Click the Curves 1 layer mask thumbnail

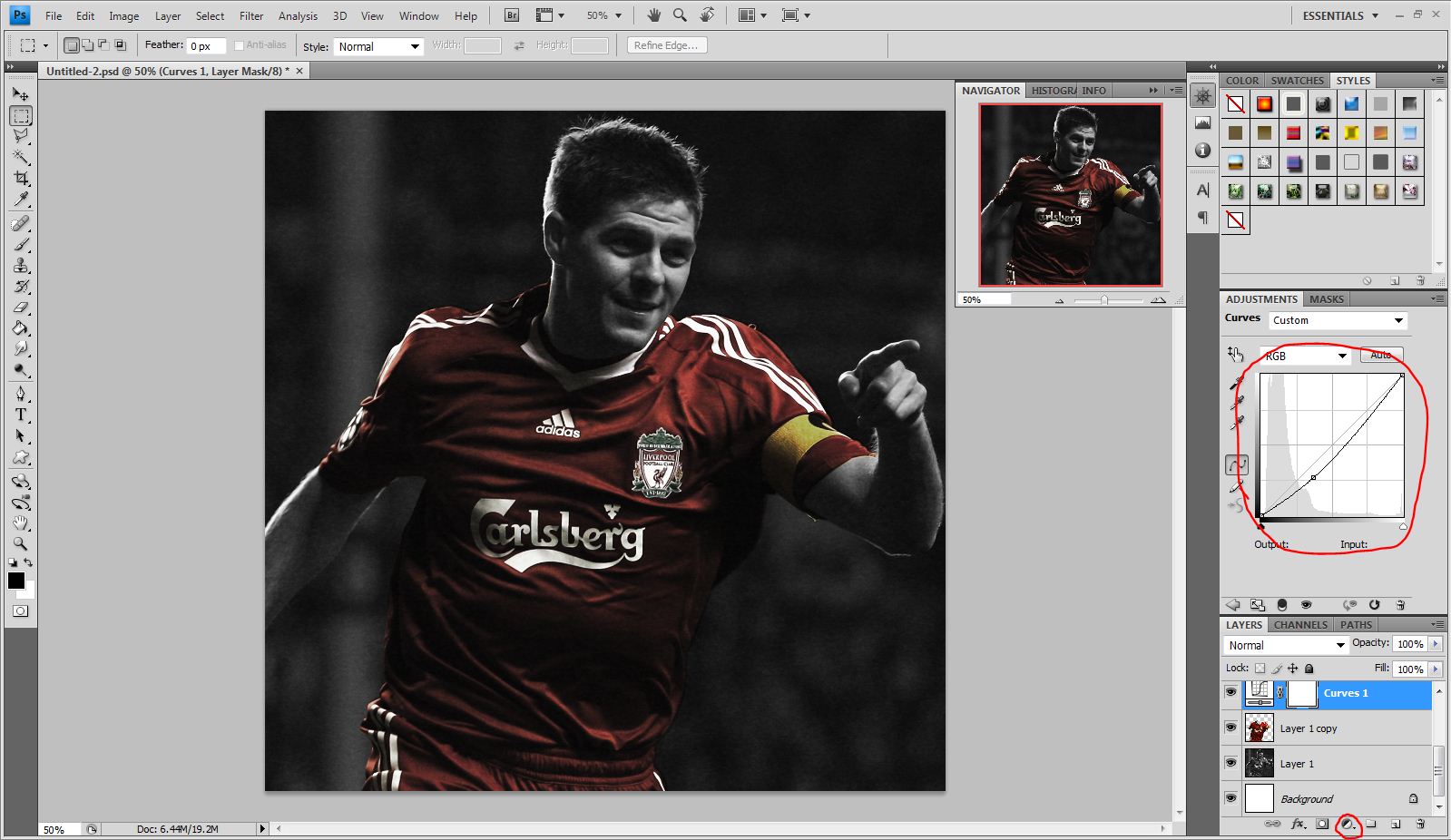coord(1302,693)
